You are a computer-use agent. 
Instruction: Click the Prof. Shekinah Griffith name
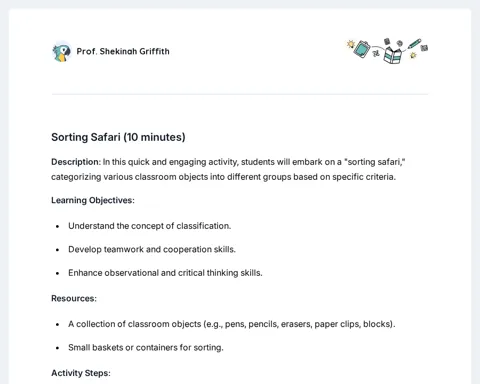tap(123, 51)
